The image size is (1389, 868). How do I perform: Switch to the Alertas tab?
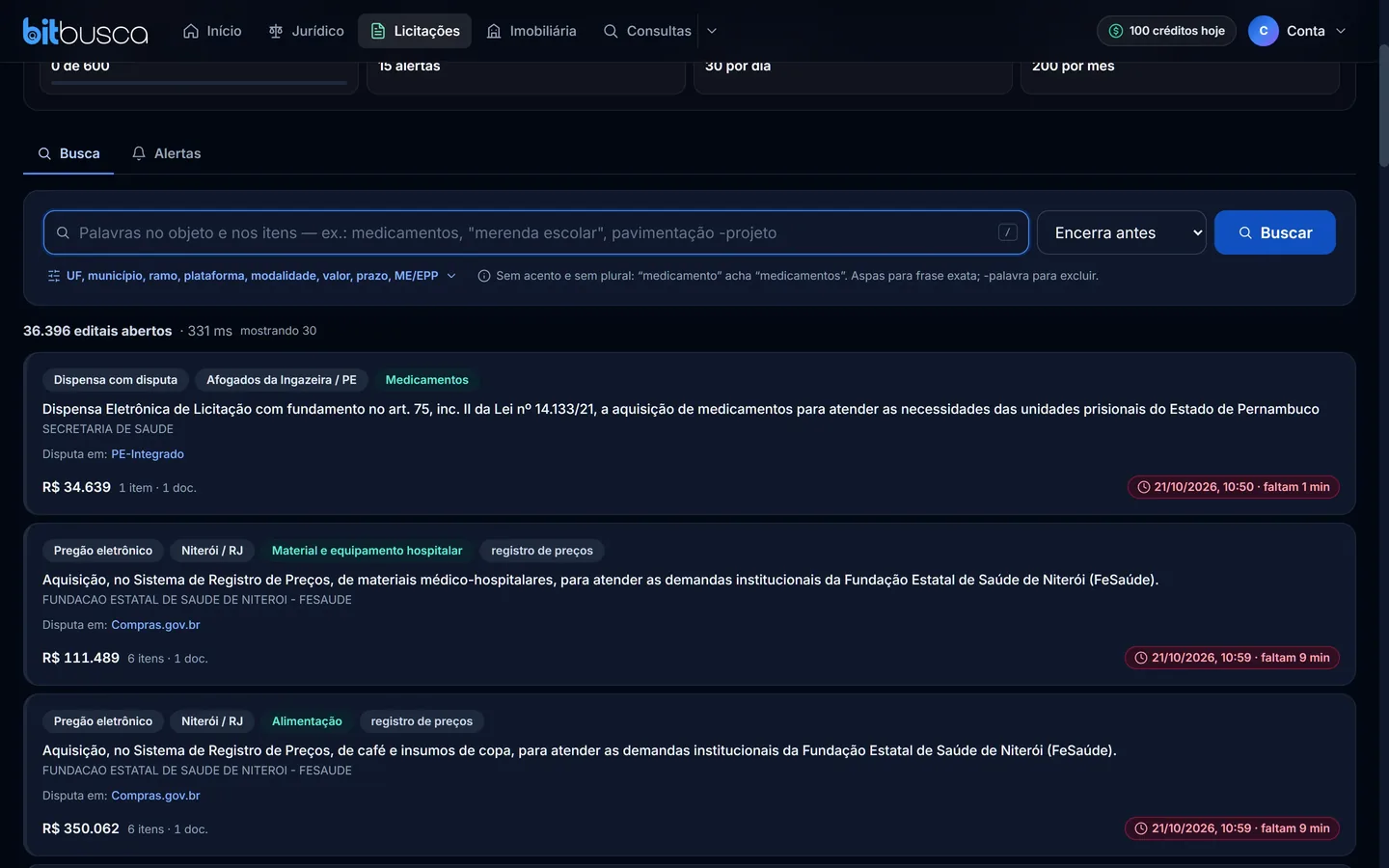pos(167,153)
